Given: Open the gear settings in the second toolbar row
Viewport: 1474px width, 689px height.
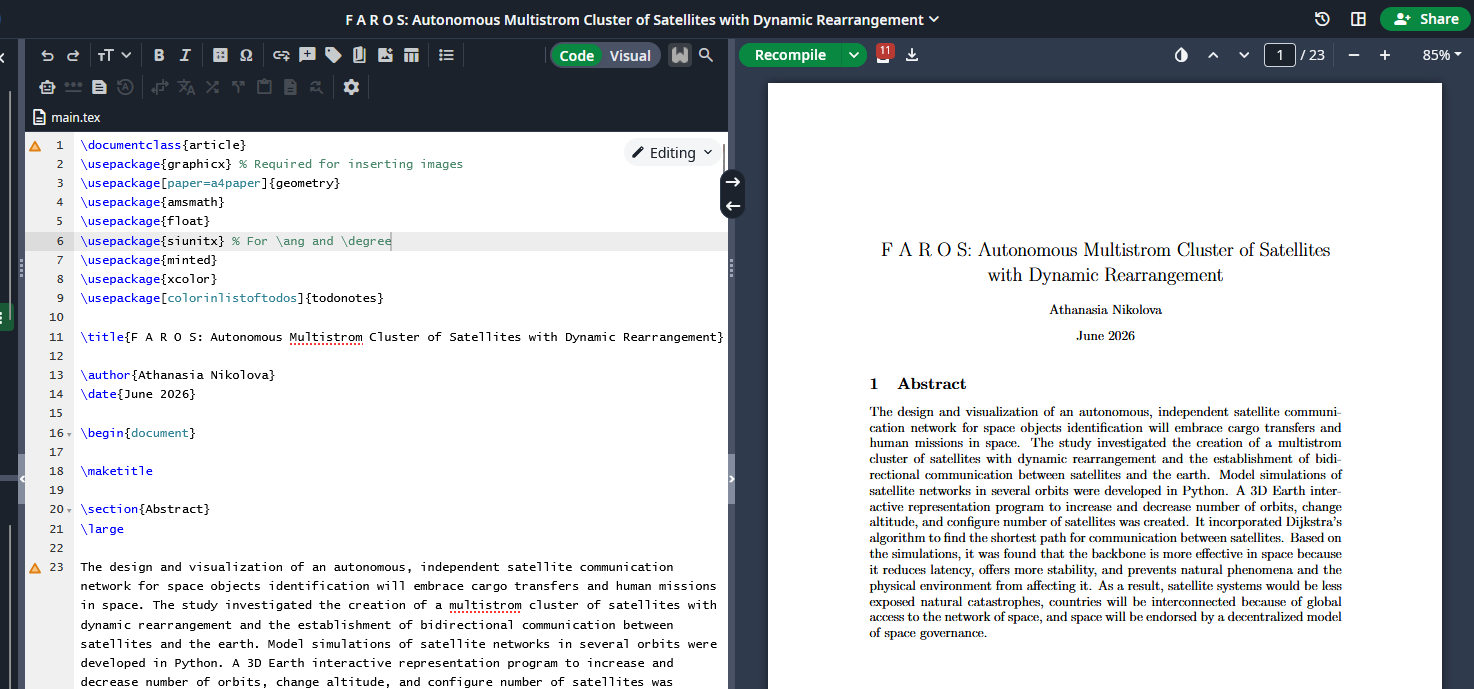Looking at the screenshot, I should tap(351, 87).
